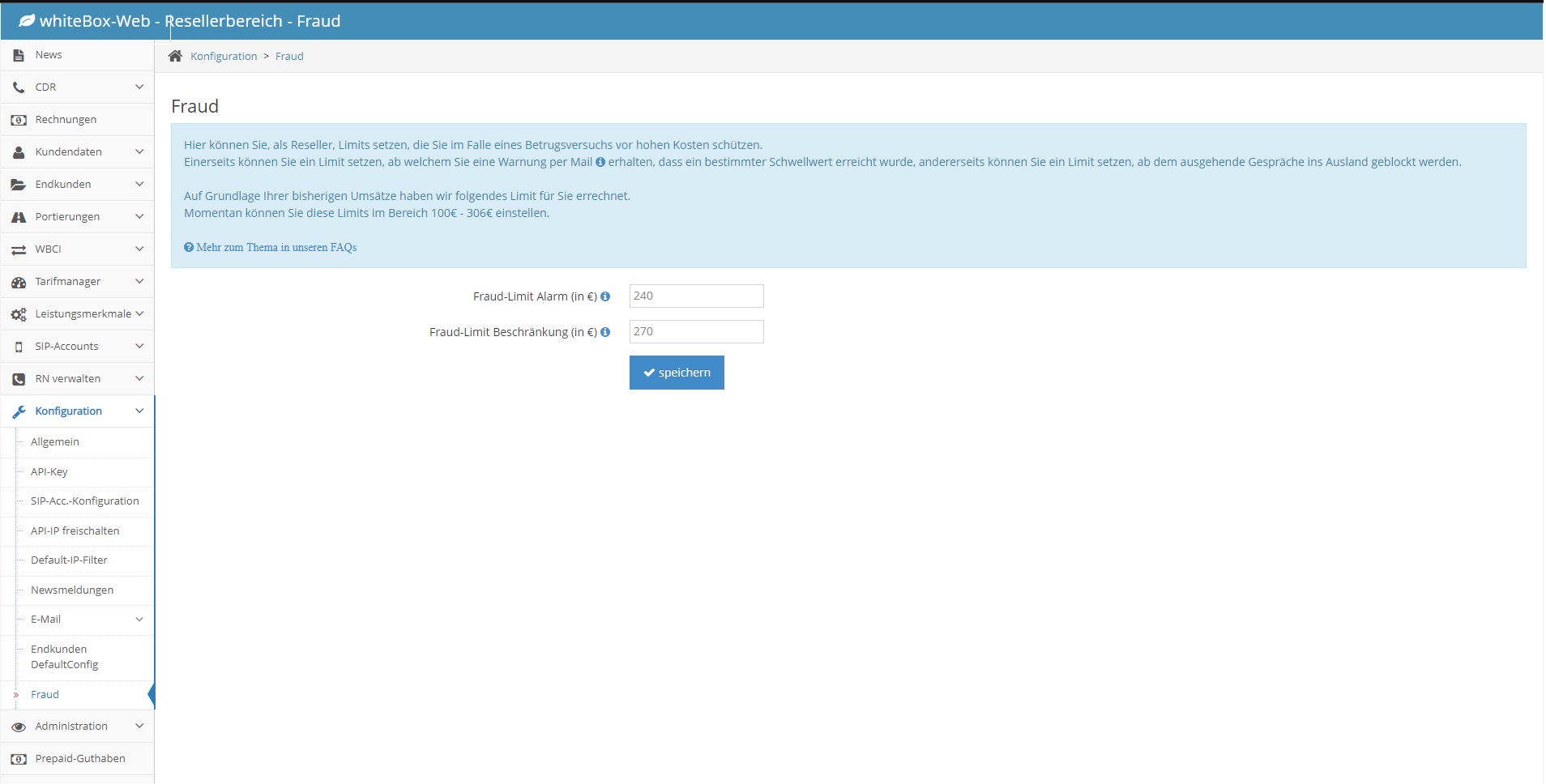
Task: Click the Administration eye icon
Action: (x=18, y=726)
